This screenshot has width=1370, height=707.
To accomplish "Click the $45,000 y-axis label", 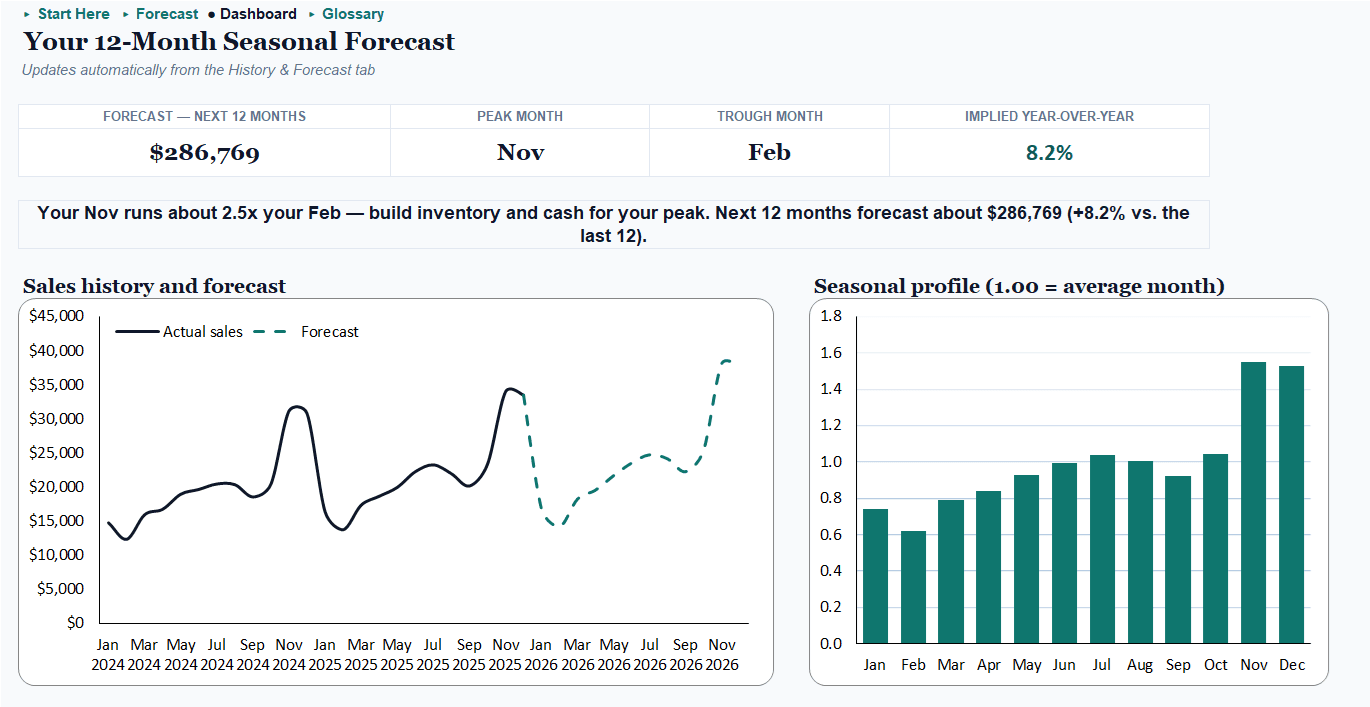I will [x=58, y=316].
